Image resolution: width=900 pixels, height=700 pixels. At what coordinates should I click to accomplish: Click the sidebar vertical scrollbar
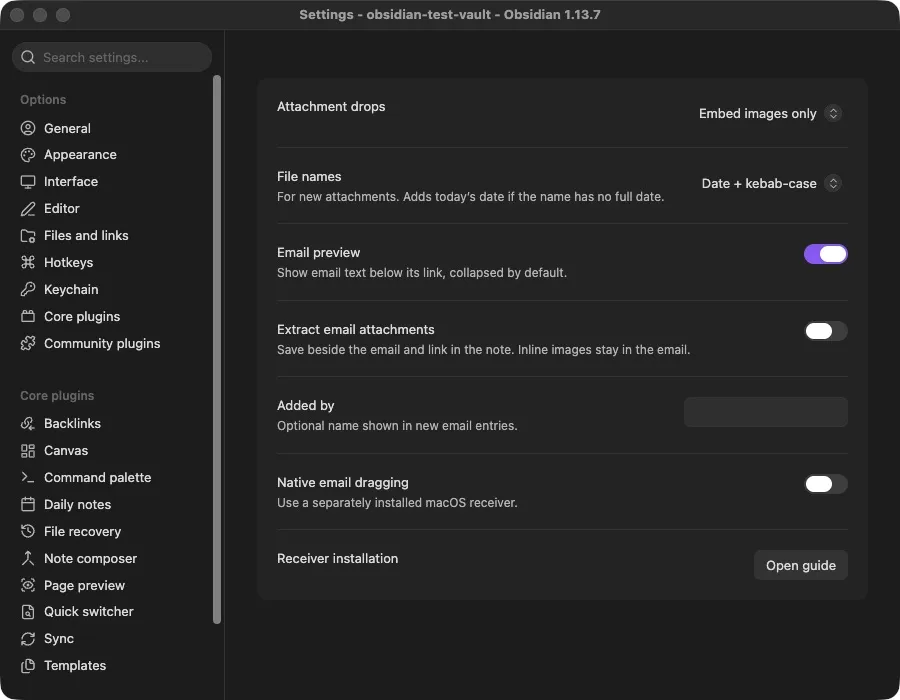[x=217, y=349]
